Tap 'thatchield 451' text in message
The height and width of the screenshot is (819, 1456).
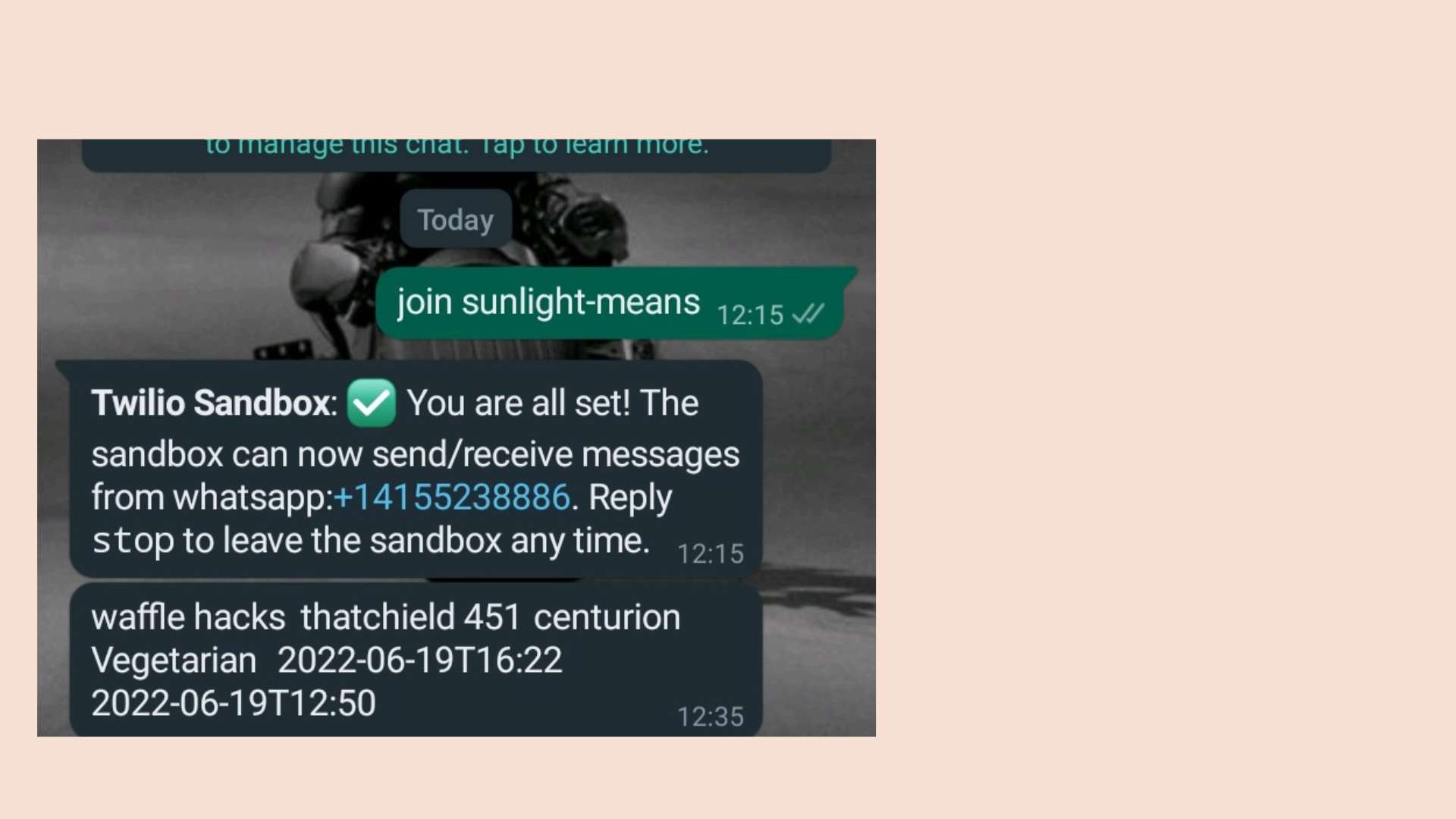(410, 617)
